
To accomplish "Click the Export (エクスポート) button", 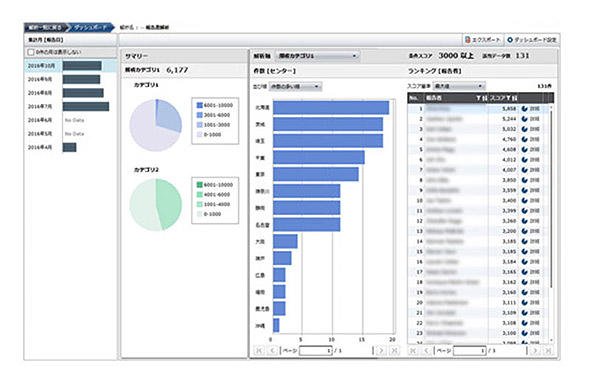I will tap(483, 39).
